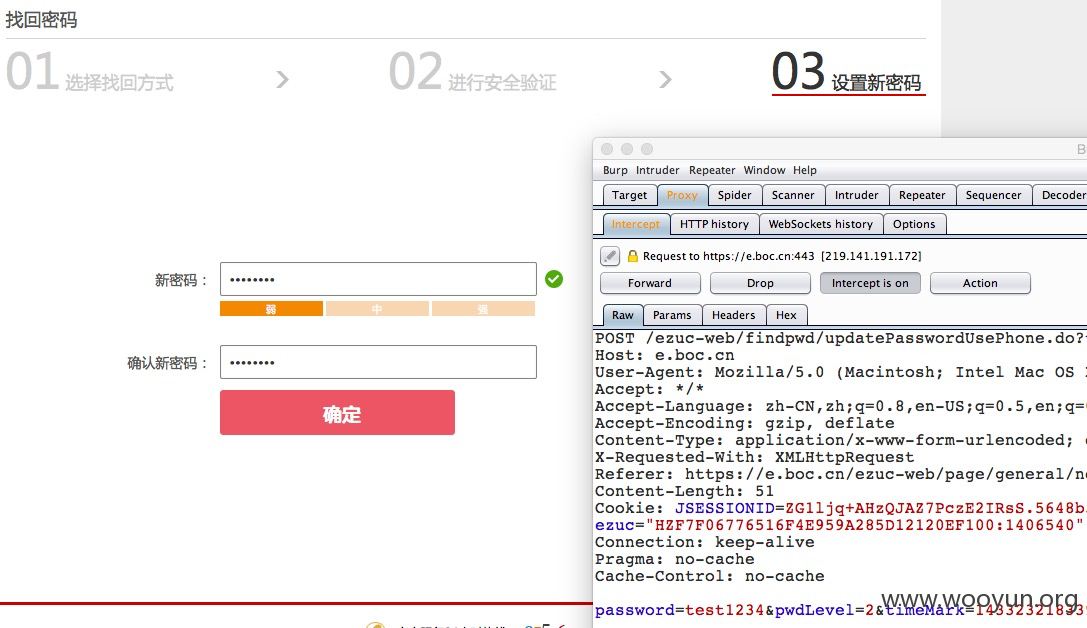Open the Scanner tab
The height and width of the screenshot is (628, 1087).
point(793,195)
